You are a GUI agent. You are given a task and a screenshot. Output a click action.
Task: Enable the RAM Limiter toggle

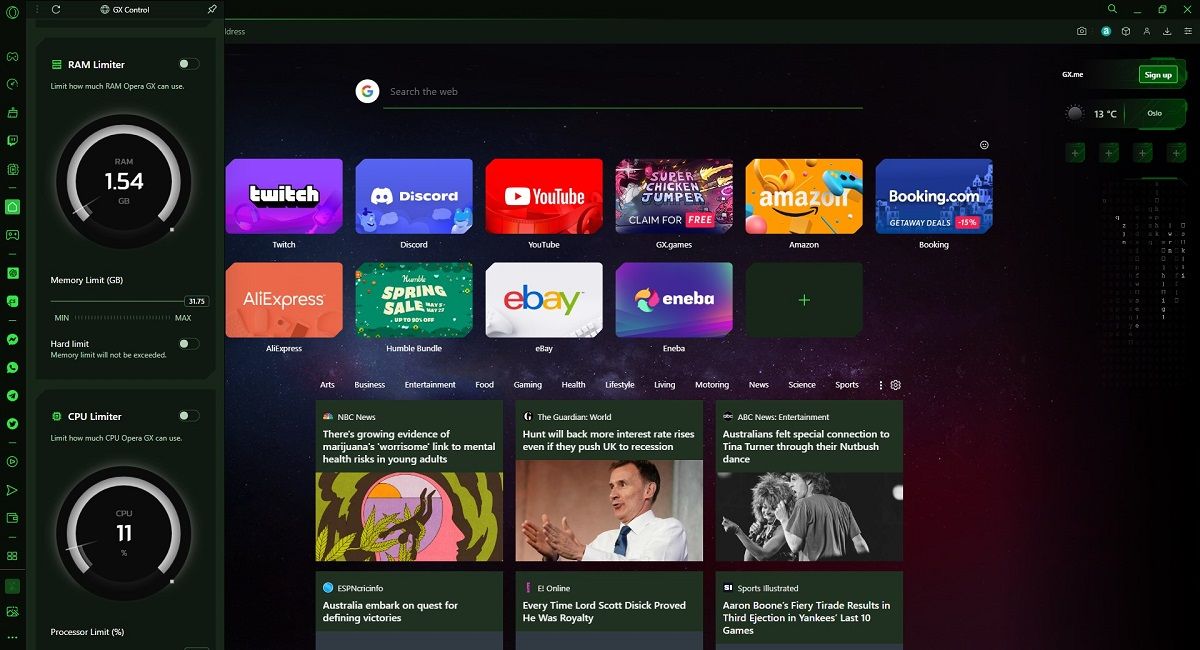(188, 64)
